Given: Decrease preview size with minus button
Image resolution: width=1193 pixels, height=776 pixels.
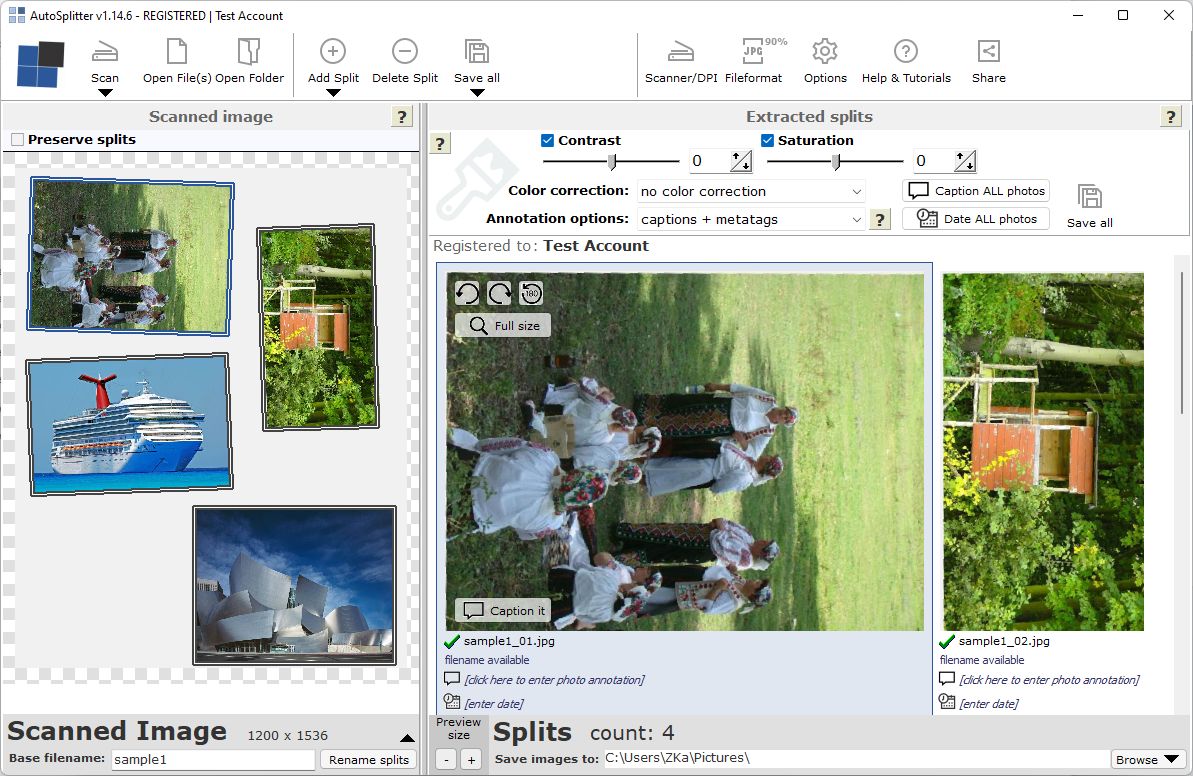Looking at the screenshot, I should pos(447,759).
